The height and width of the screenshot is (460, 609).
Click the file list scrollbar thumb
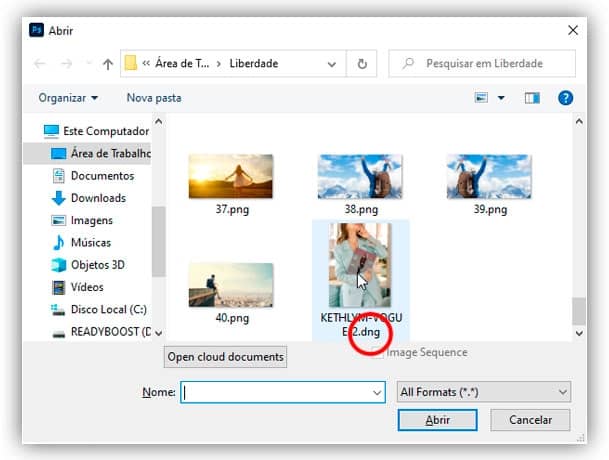(579, 311)
